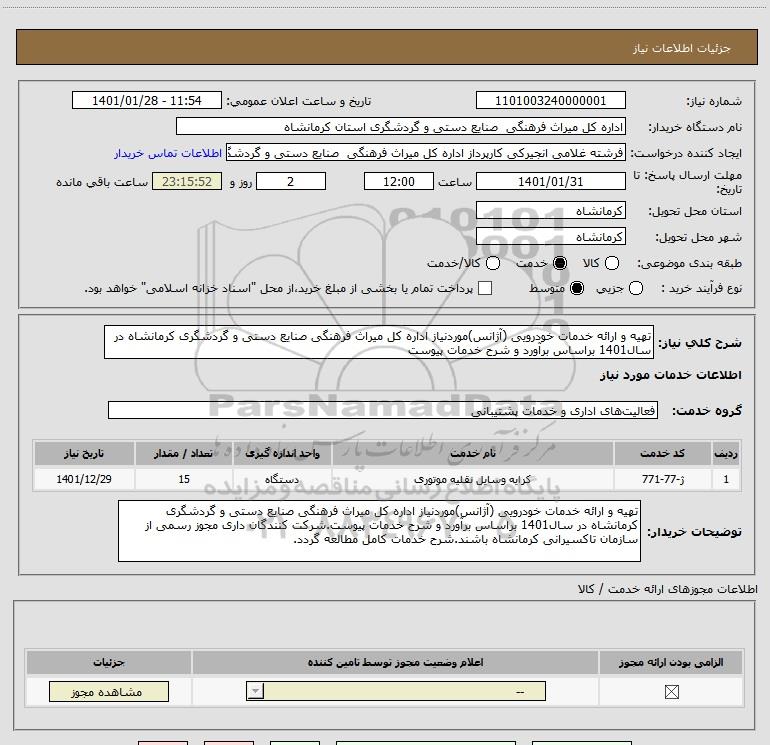The width and height of the screenshot is (770, 745).
Task: Click the مشاهده مجوز button
Action: (109, 691)
